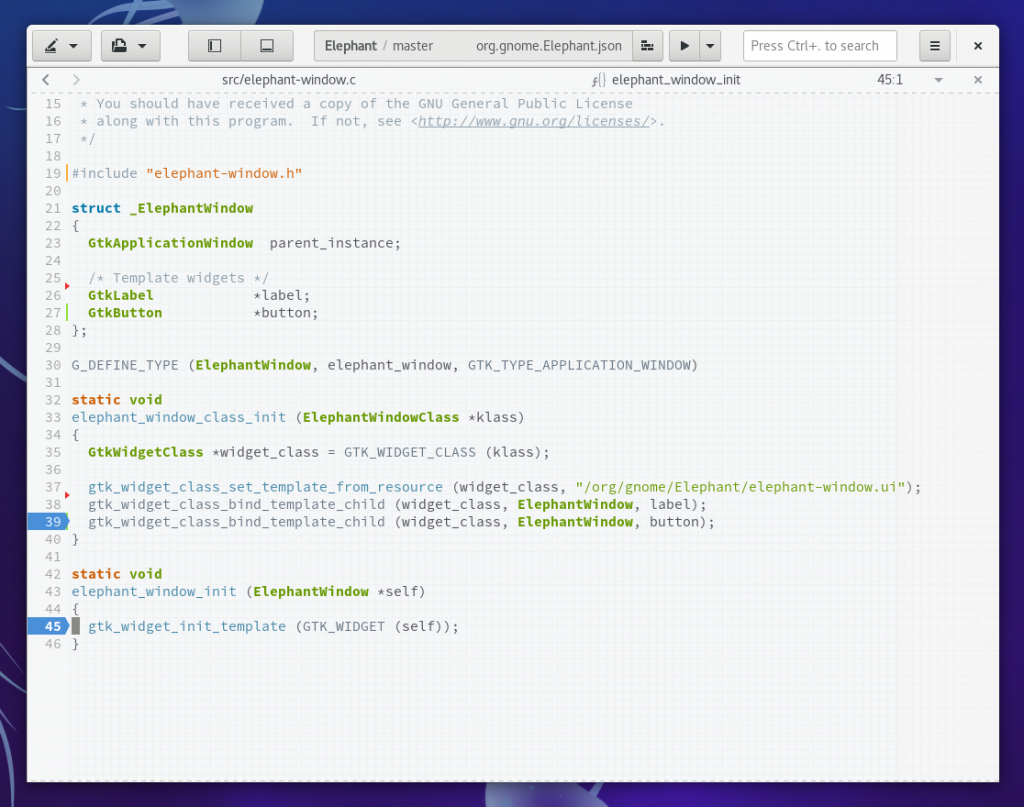The height and width of the screenshot is (807, 1024).
Task: Expand the document options dropdown arrow
Action: [x=938, y=80]
